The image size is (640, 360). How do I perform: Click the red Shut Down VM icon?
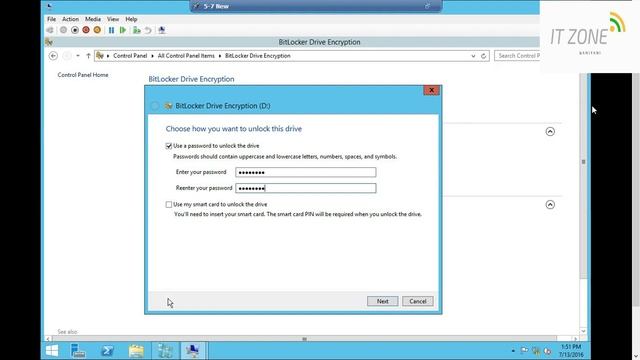tap(86, 30)
